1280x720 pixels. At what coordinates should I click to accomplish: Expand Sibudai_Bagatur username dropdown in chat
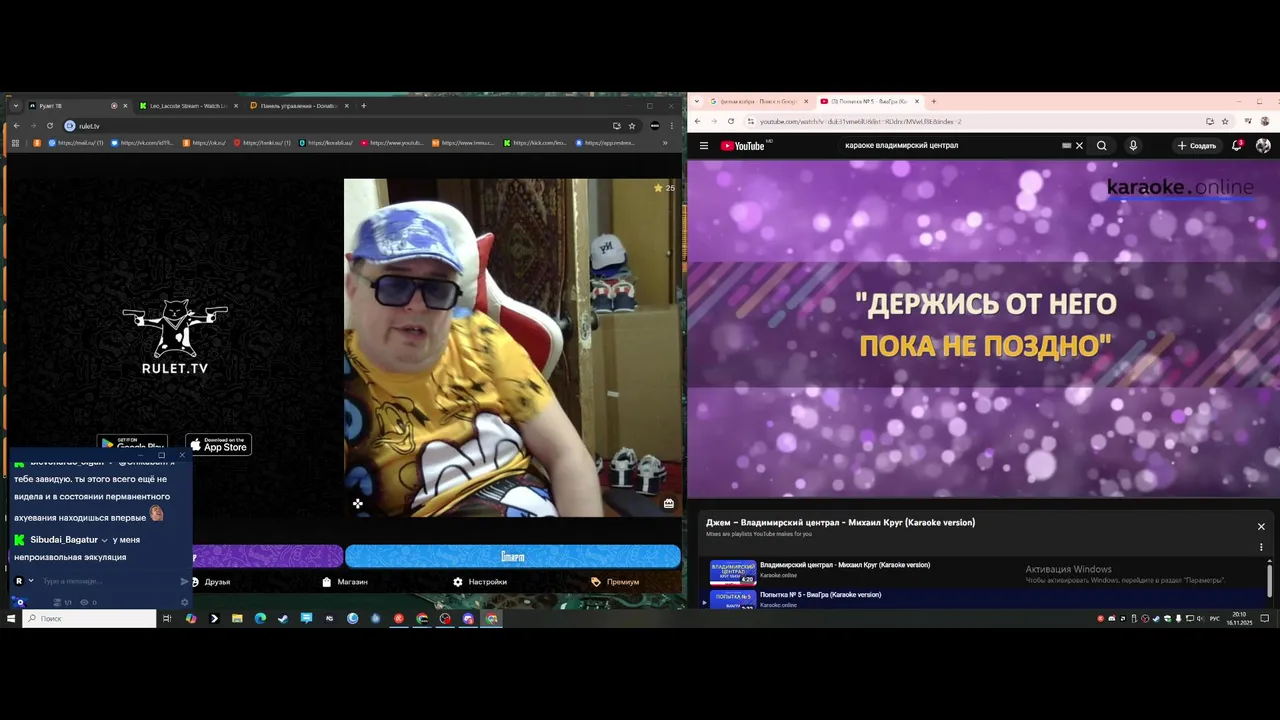click(x=104, y=540)
